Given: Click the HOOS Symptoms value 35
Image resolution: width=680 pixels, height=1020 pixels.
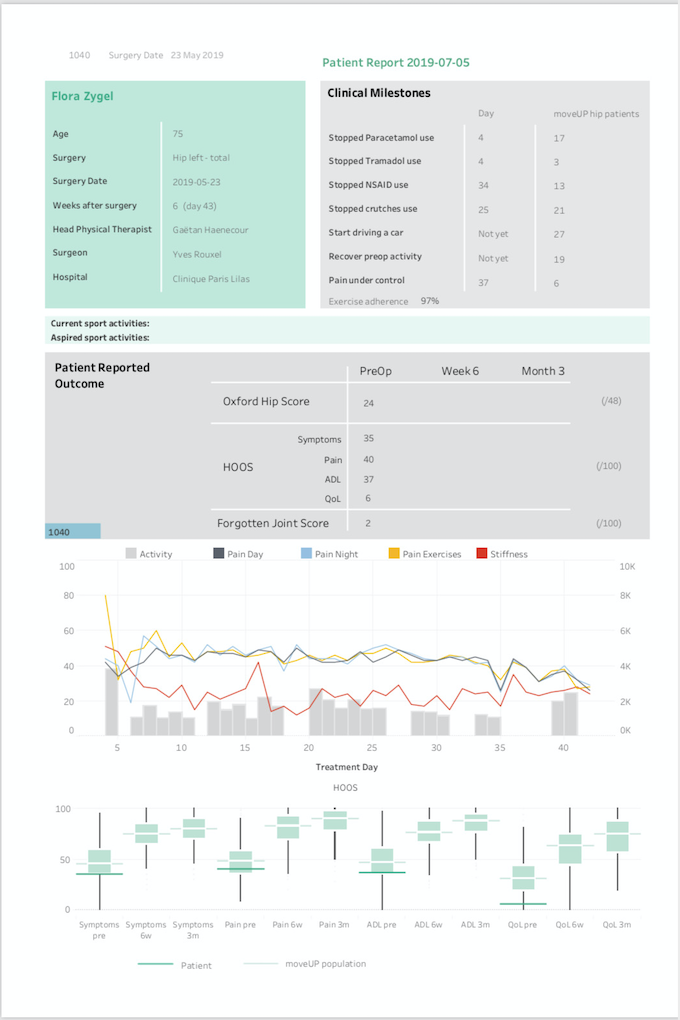Looking at the screenshot, I should click(368, 438).
